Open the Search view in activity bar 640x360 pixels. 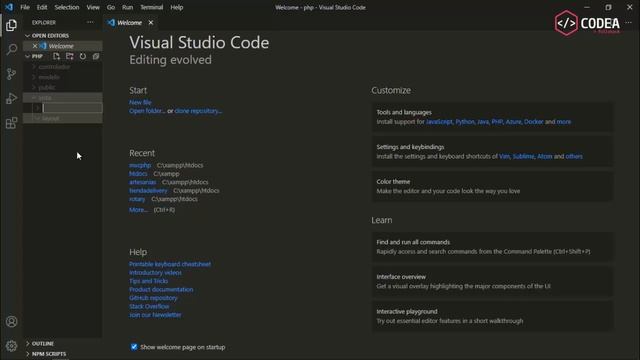(x=11, y=50)
